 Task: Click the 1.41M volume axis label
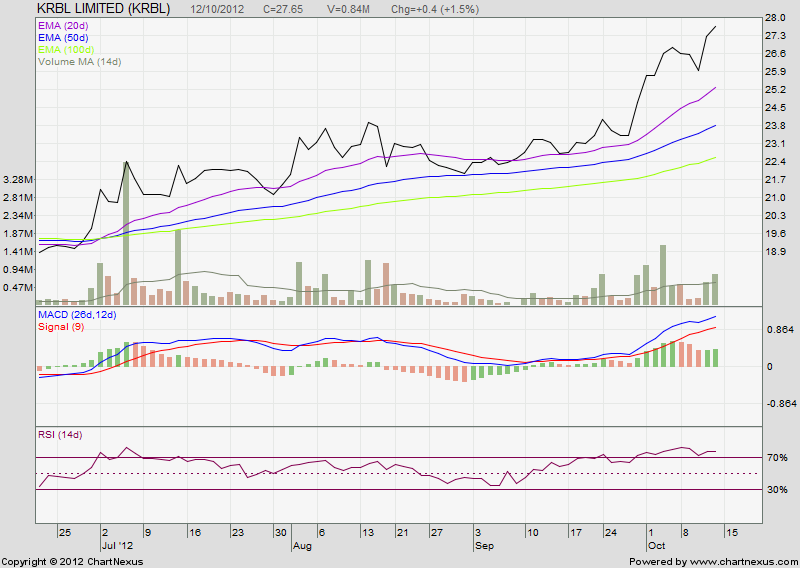(x=18, y=252)
